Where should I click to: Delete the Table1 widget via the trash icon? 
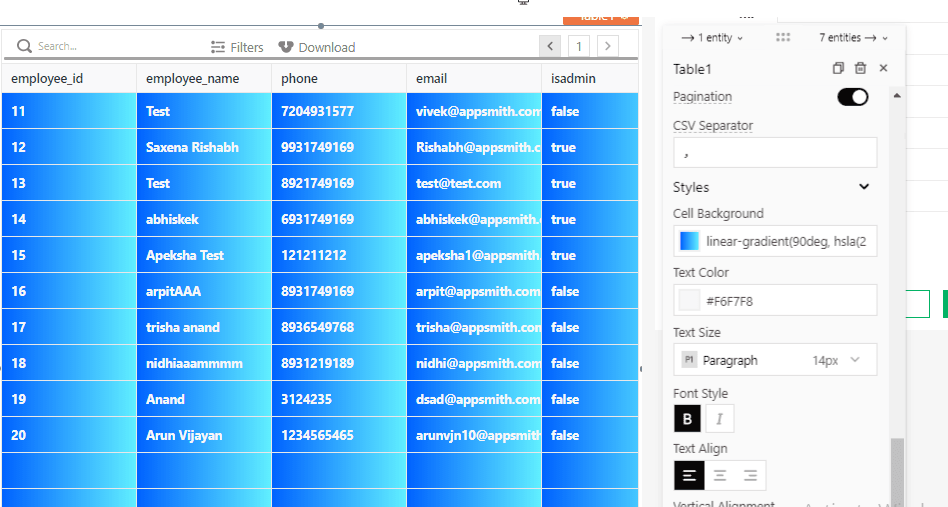(x=860, y=68)
